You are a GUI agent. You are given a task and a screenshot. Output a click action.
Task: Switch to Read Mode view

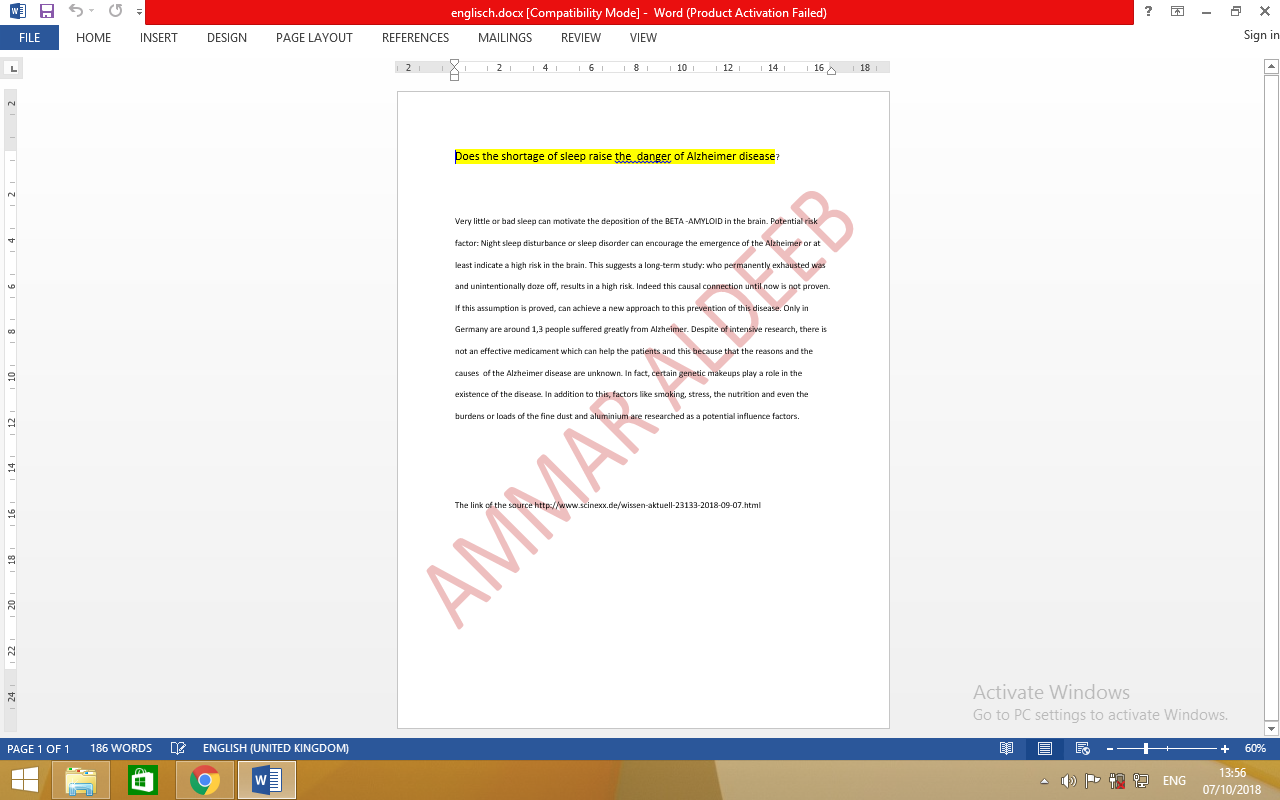click(x=1007, y=748)
